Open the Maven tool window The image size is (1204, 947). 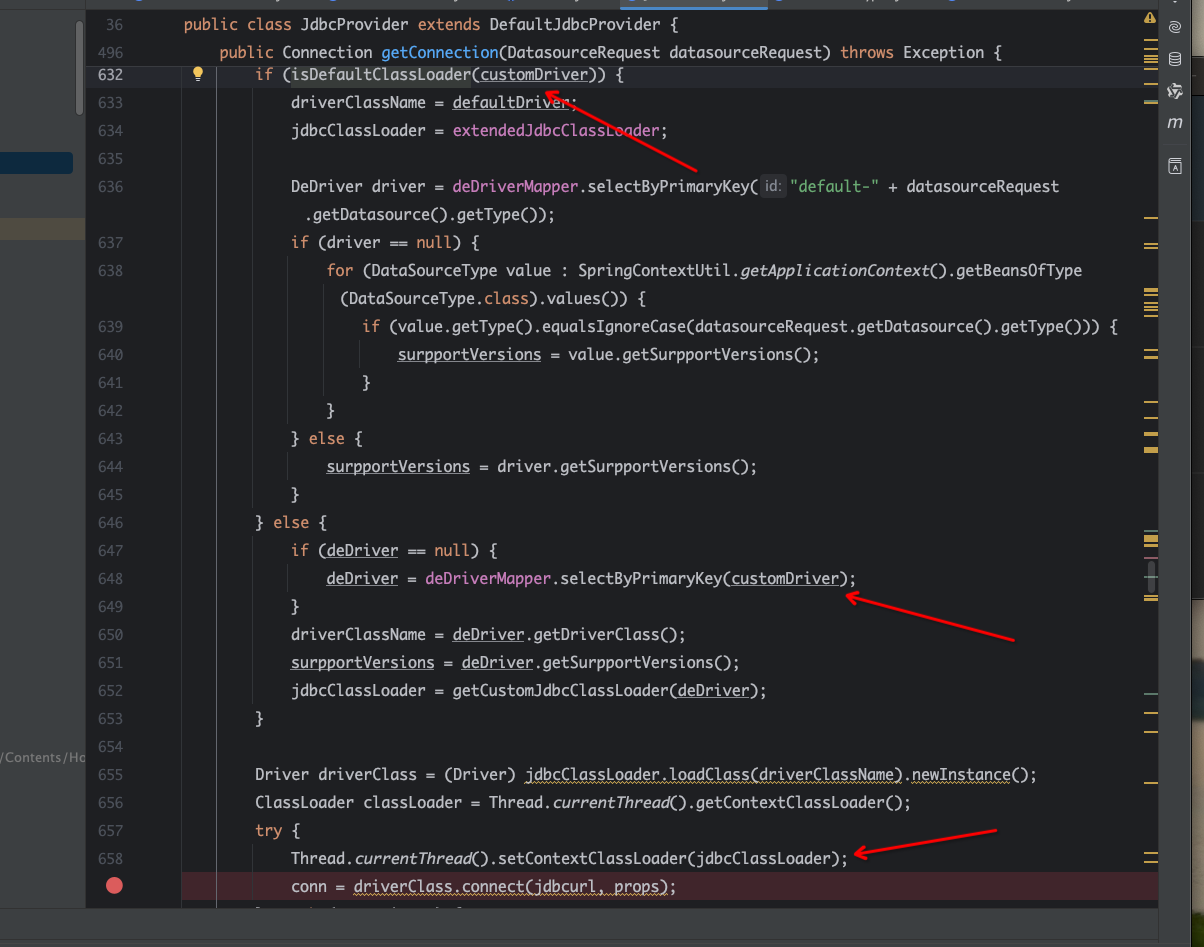1175,122
